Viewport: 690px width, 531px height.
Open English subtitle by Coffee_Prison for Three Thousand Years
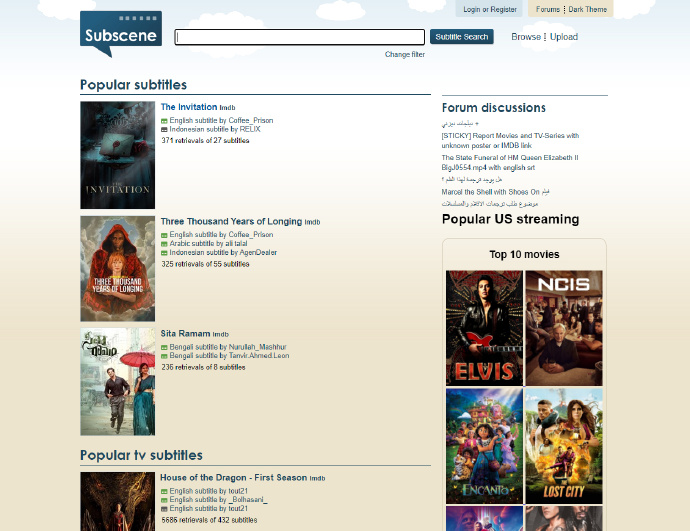[221, 234]
